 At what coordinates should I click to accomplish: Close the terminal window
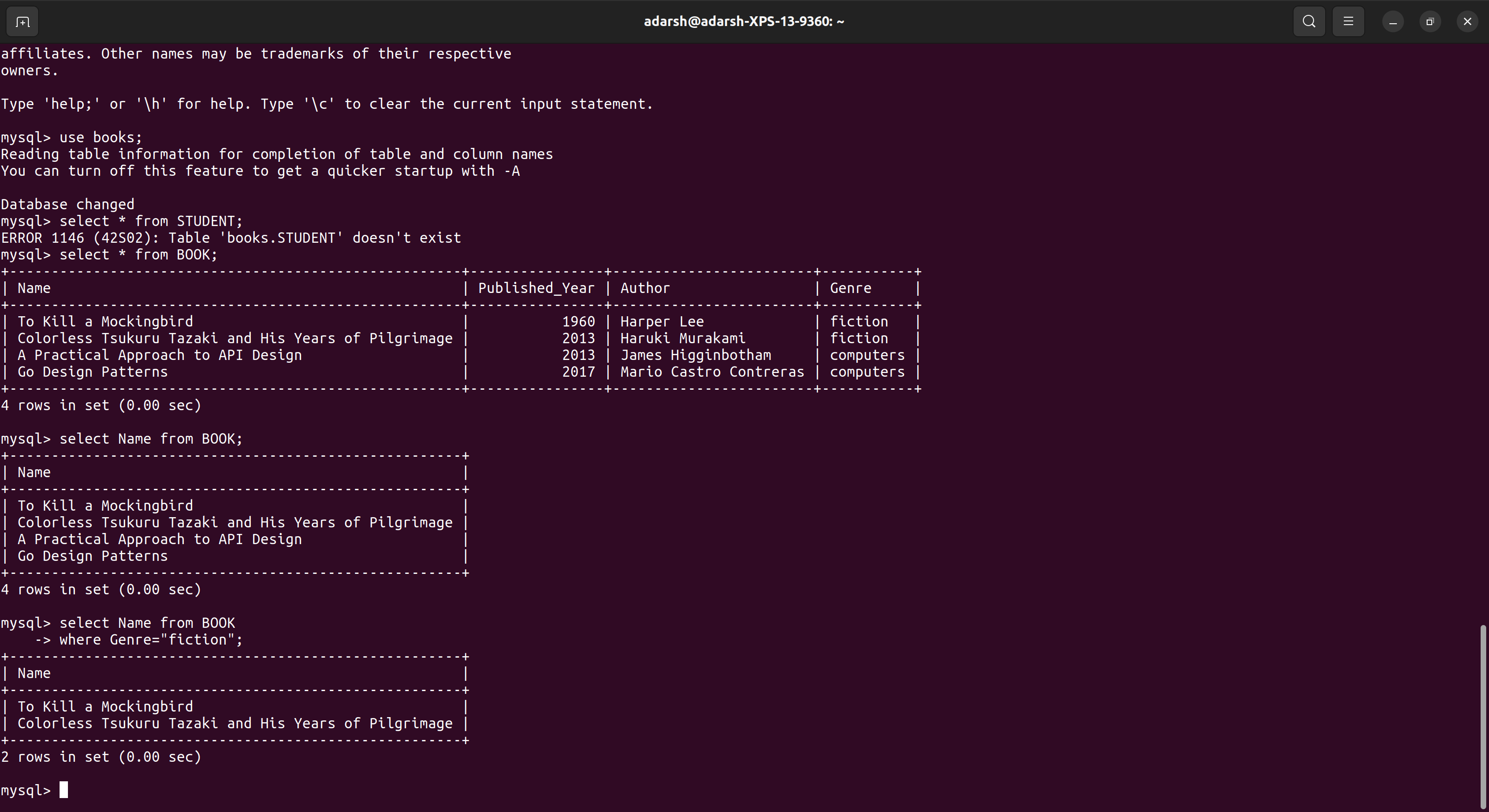coord(1467,22)
